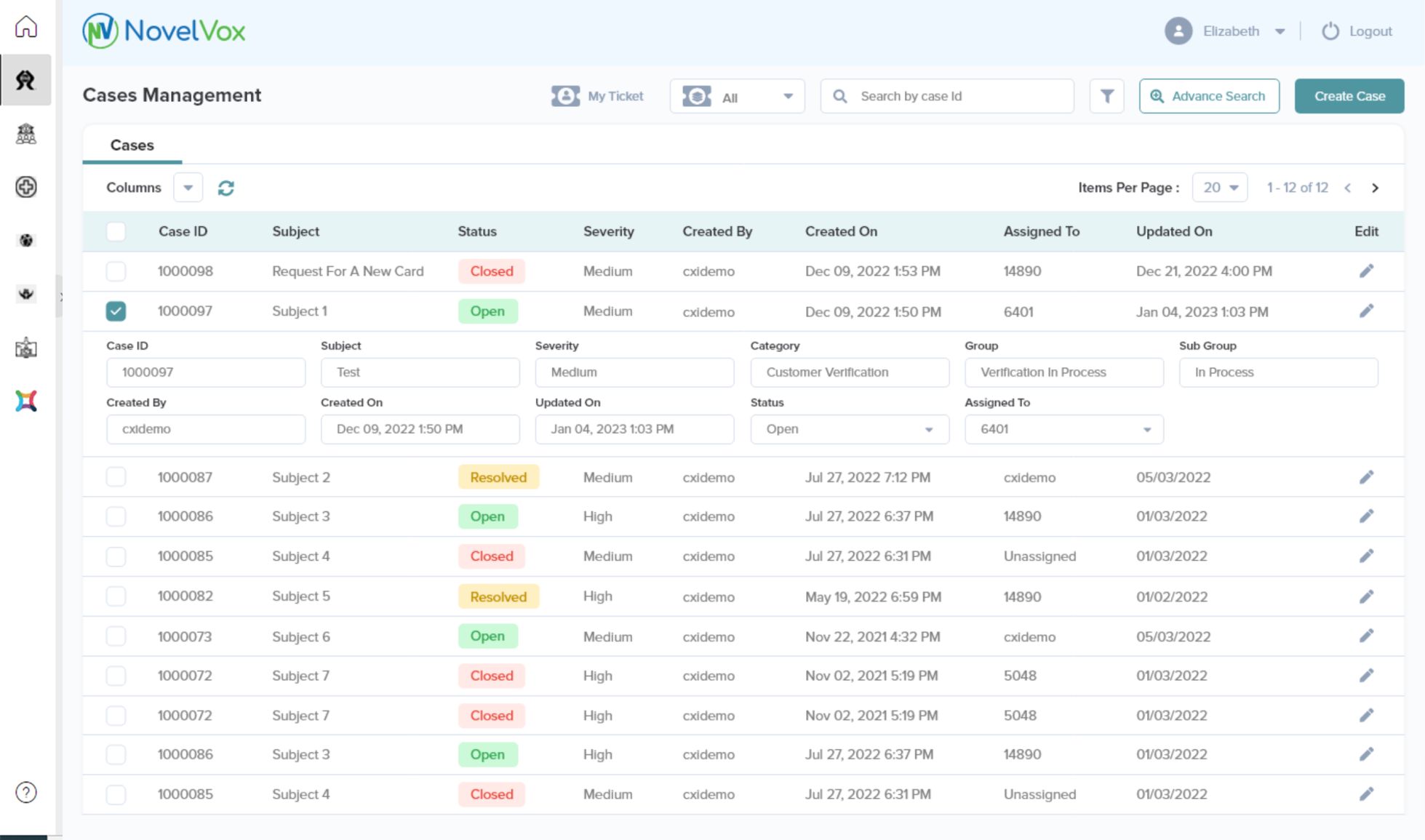Go to next page arrow
The image size is (1425, 840).
click(x=1375, y=188)
